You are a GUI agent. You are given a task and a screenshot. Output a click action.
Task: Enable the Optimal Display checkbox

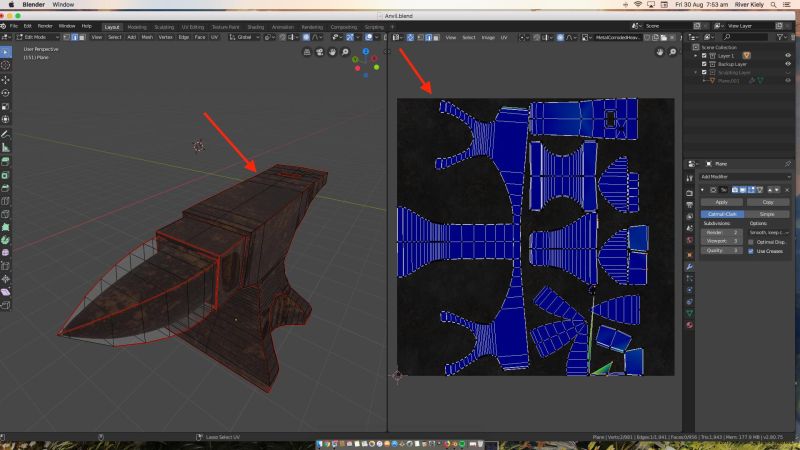click(751, 242)
